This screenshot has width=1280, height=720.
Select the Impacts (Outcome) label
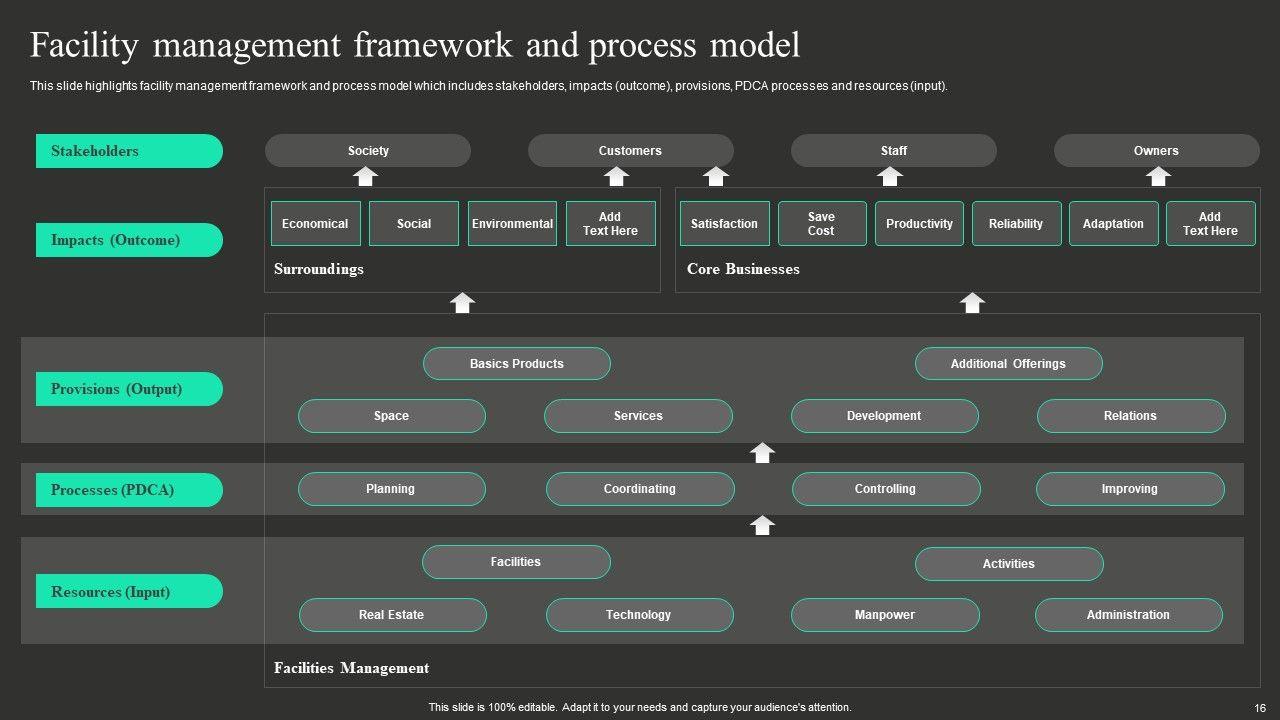(129, 240)
